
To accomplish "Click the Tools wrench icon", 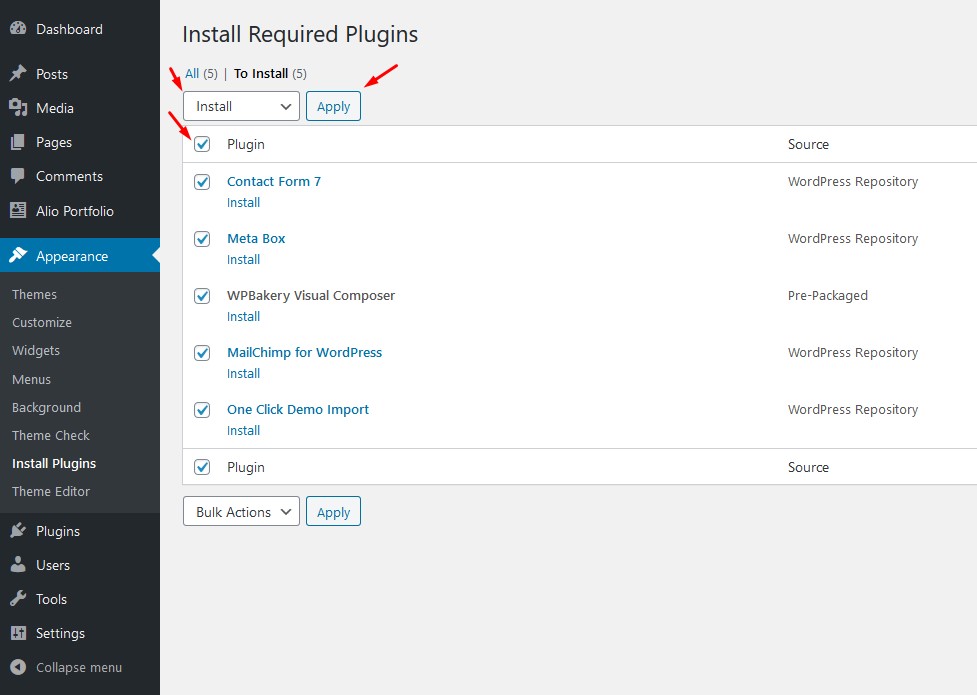I will point(18,599).
